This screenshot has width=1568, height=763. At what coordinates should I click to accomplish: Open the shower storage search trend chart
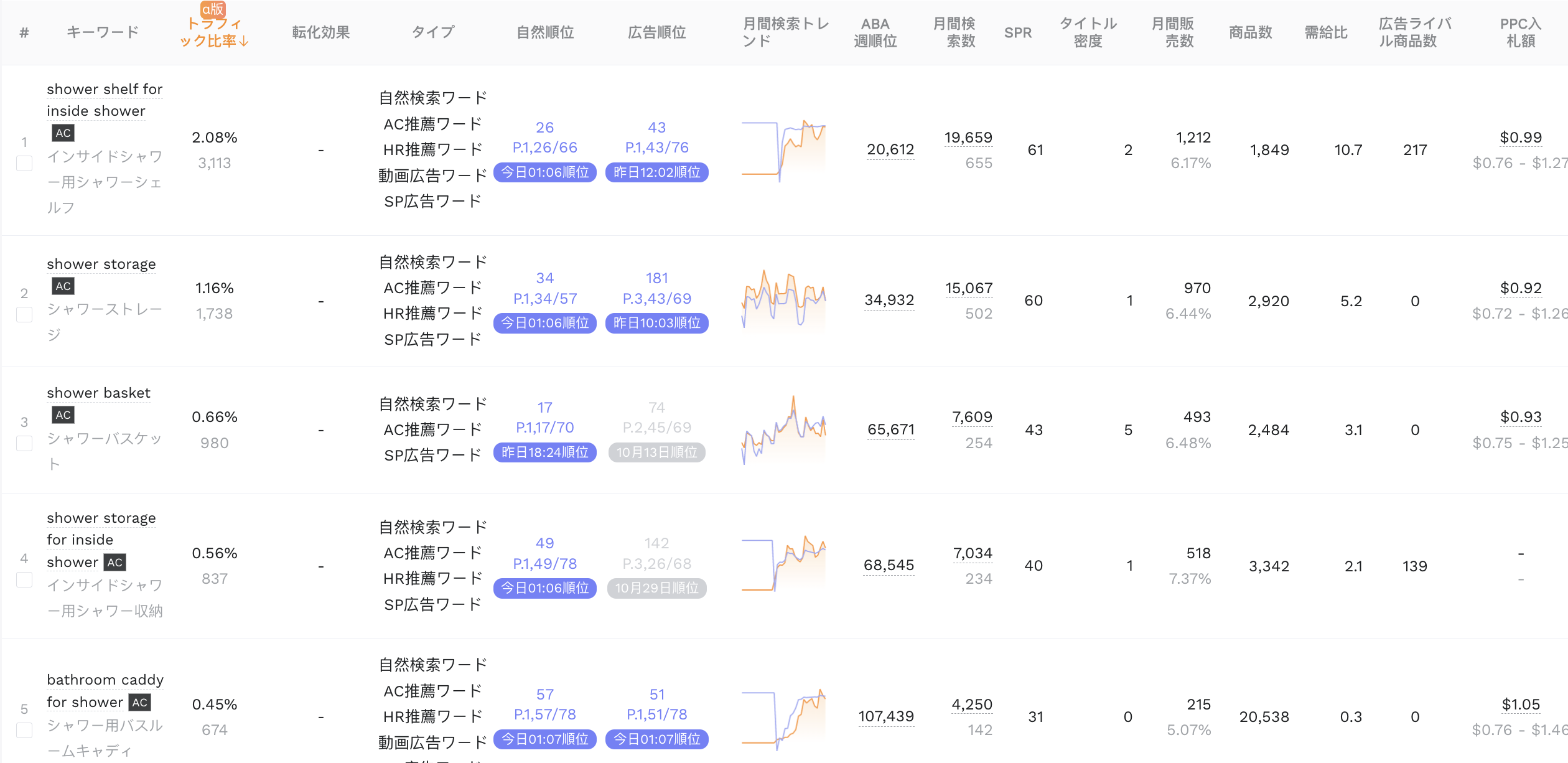[783, 301]
